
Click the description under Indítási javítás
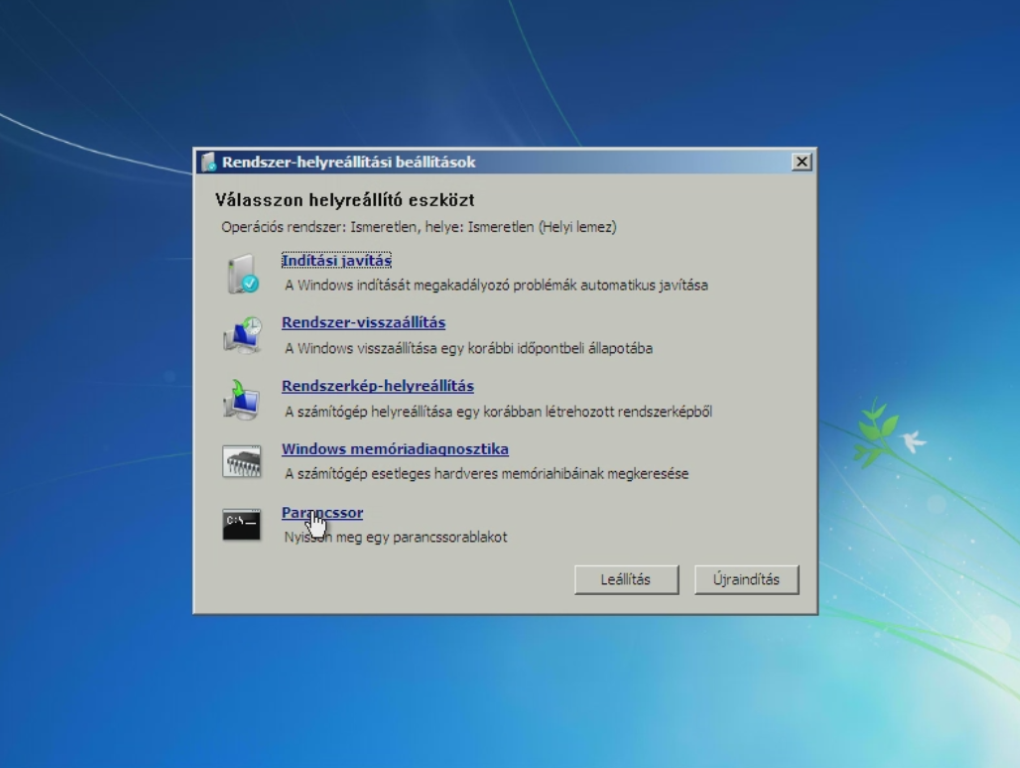pyautogui.click(x=496, y=285)
